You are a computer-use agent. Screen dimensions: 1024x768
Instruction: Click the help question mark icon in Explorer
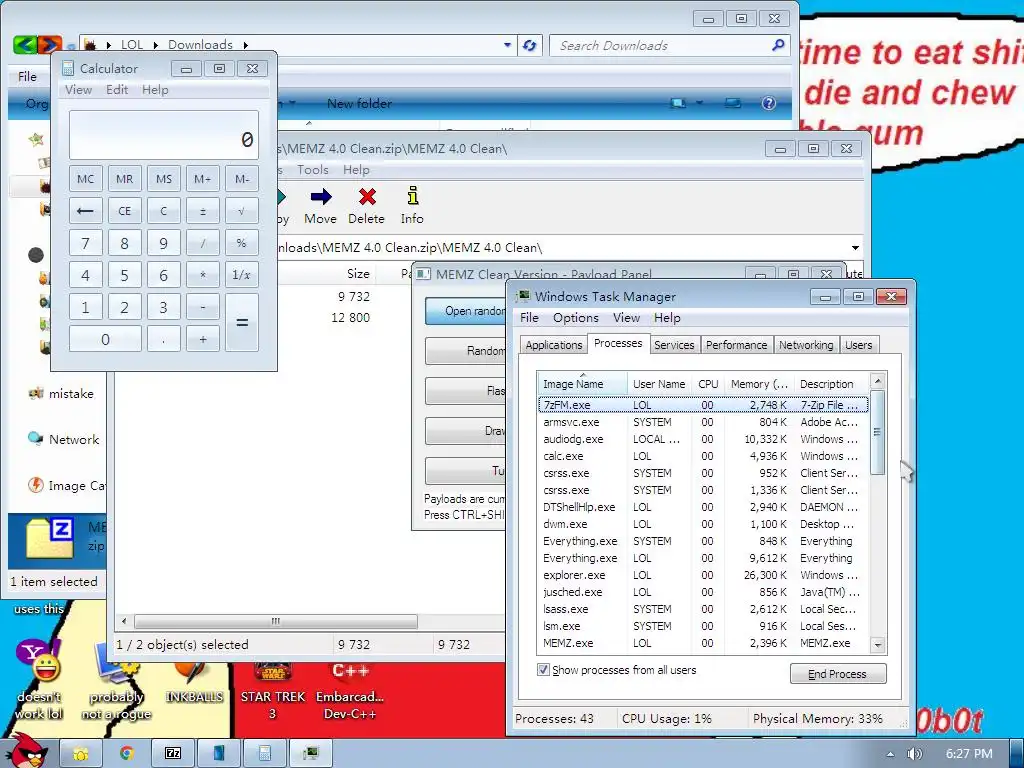click(769, 103)
